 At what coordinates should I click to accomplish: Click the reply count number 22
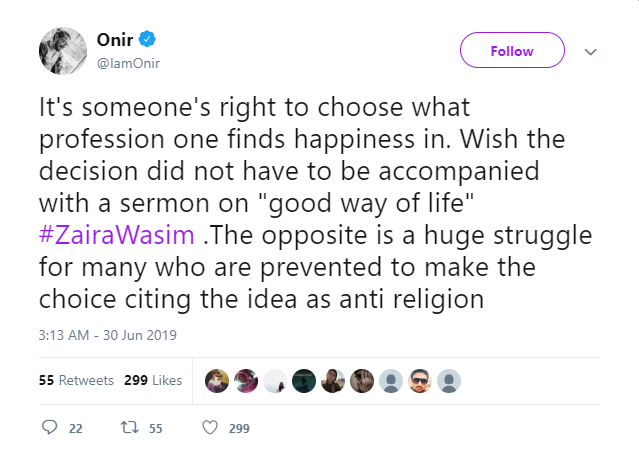click(x=75, y=428)
